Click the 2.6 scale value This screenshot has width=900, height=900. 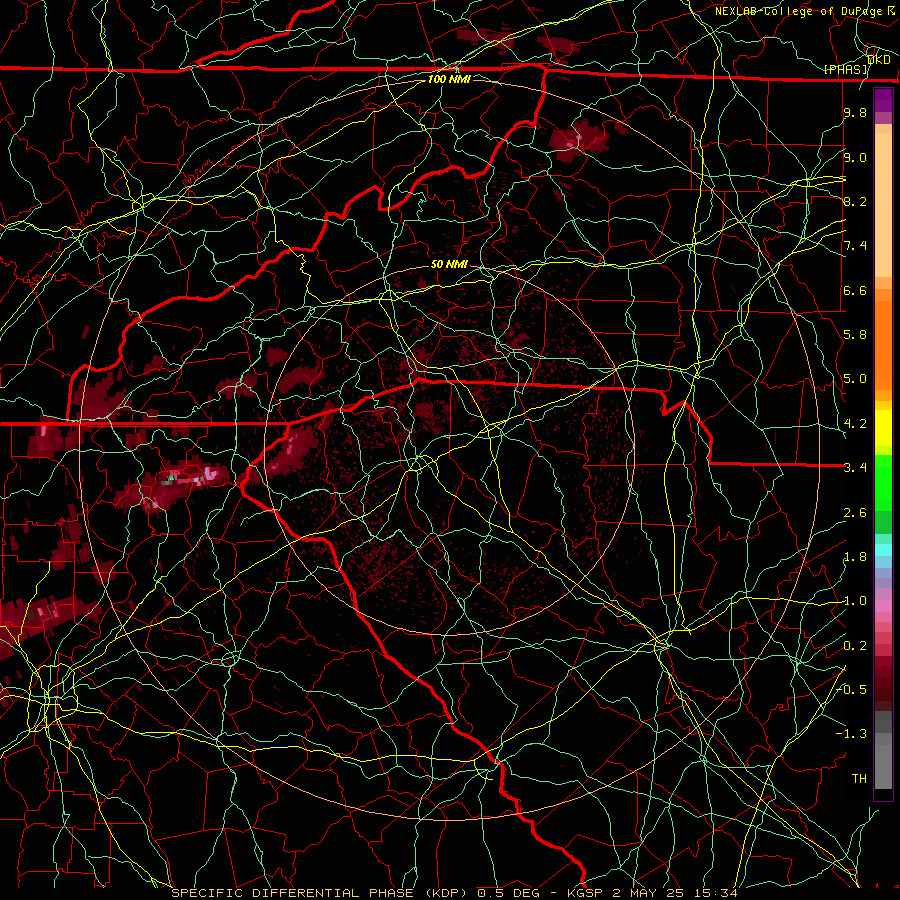[x=855, y=513]
